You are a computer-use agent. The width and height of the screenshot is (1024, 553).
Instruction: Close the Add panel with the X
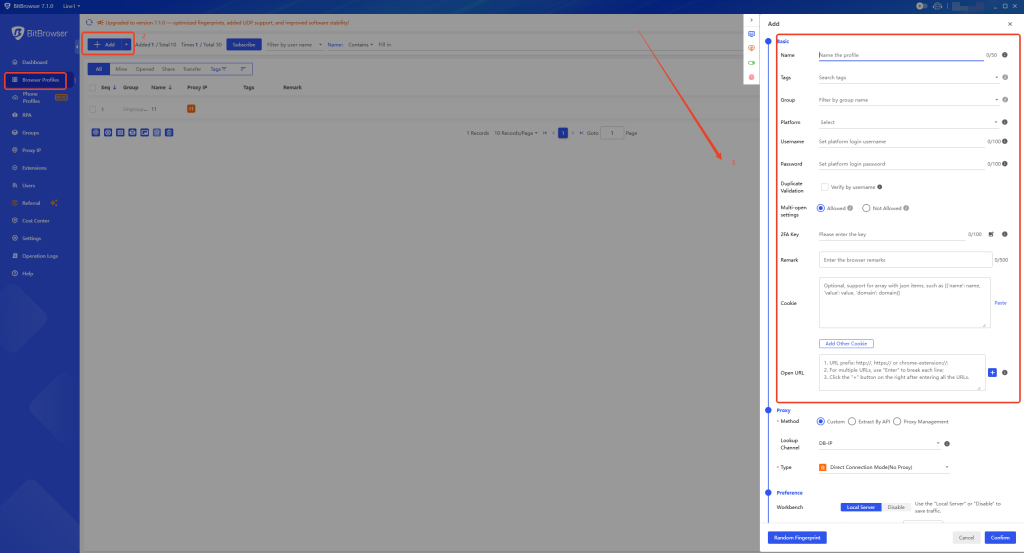(x=1008, y=23)
